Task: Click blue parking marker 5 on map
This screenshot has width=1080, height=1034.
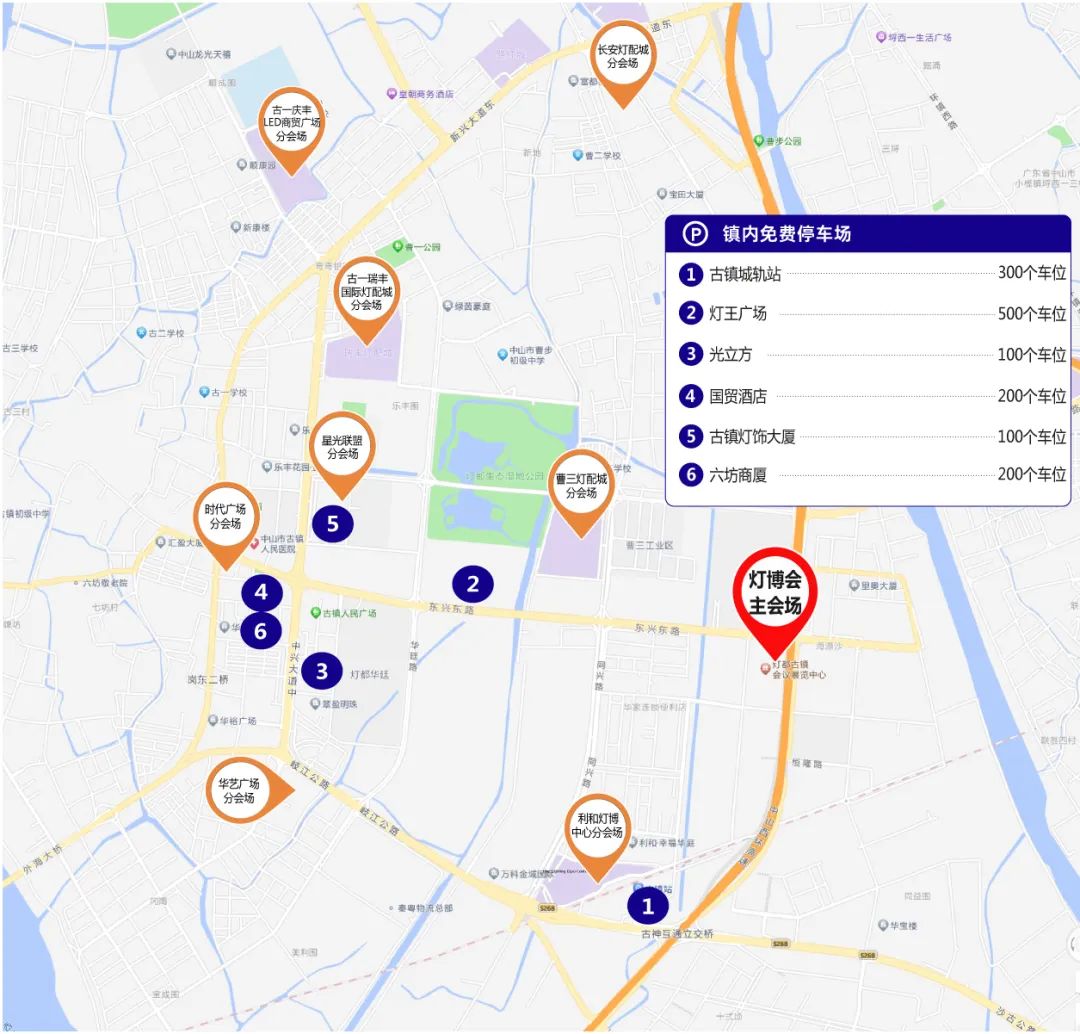Action: click(x=333, y=524)
